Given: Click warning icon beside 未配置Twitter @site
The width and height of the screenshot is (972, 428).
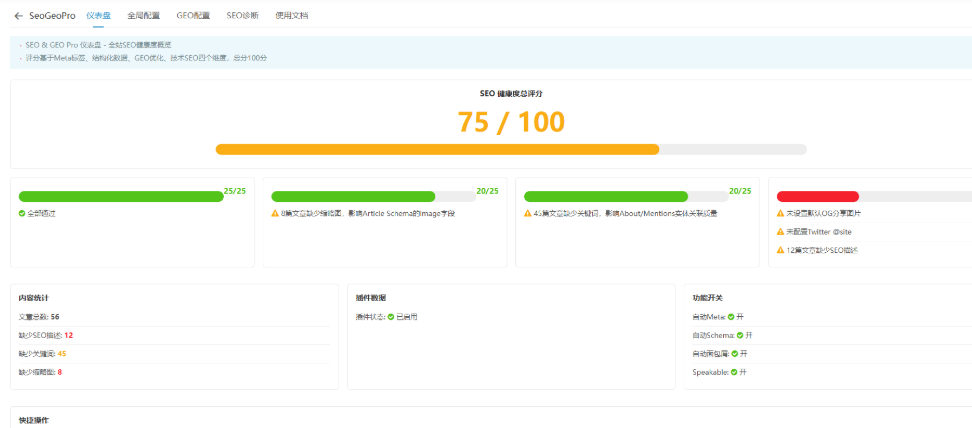Looking at the screenshot, I should [780, 232].
